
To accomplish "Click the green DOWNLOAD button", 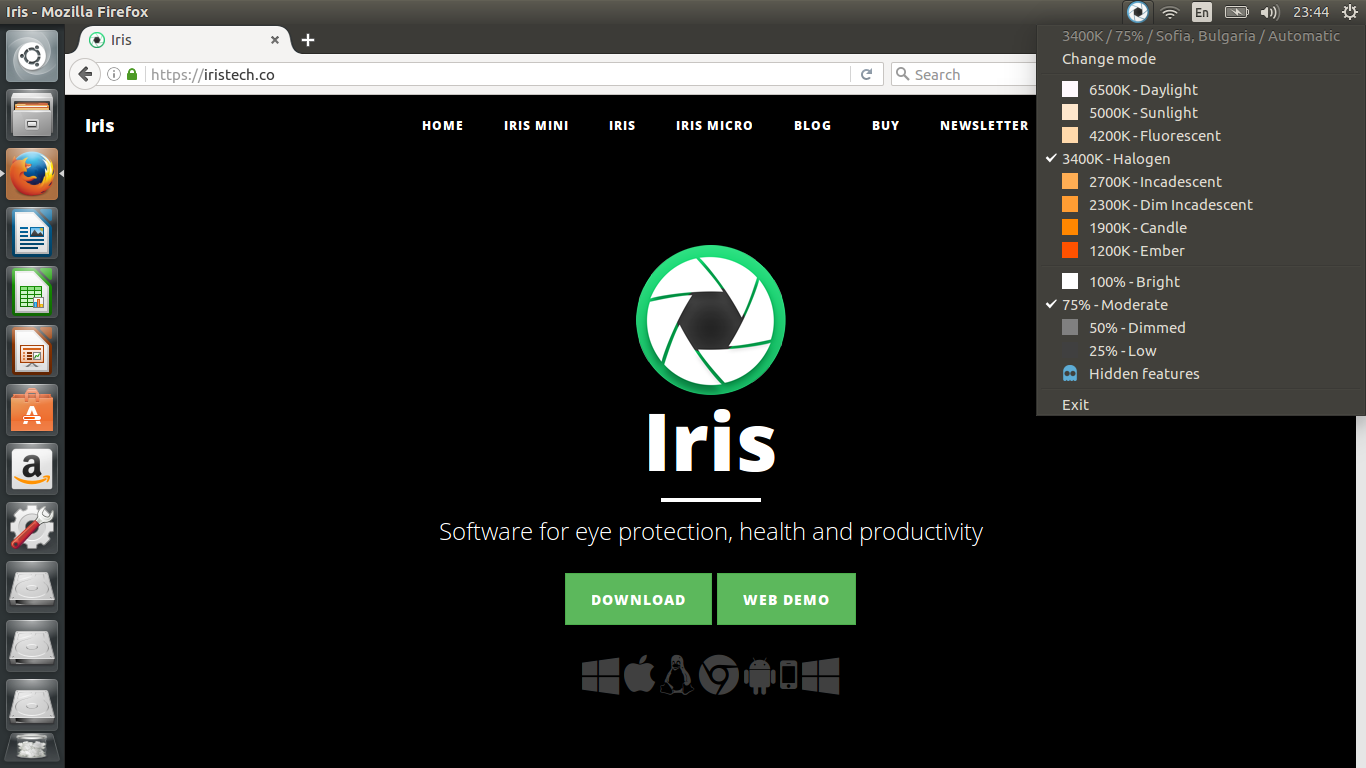I will [638, 599].
